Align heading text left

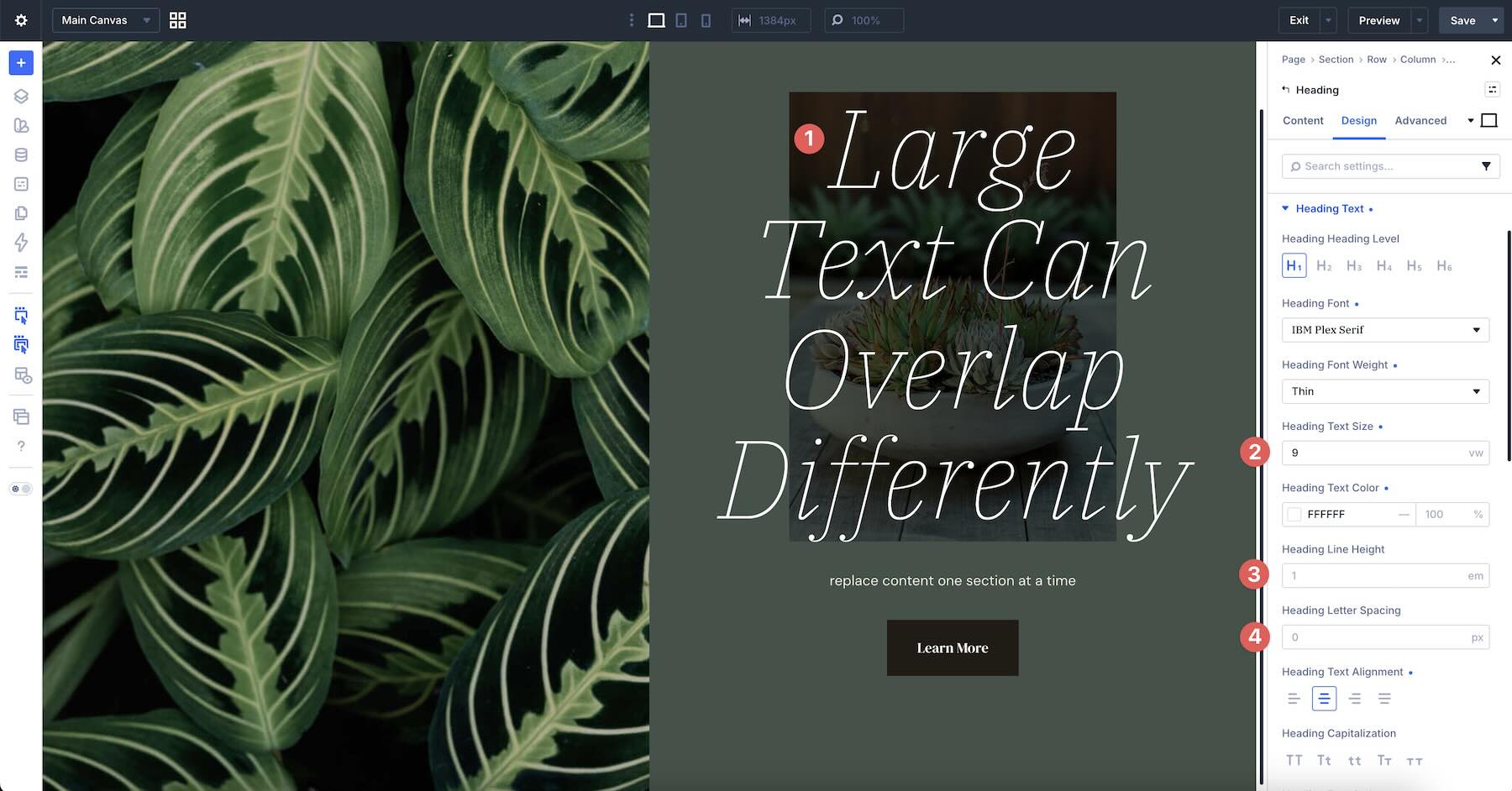(1294, 699)
